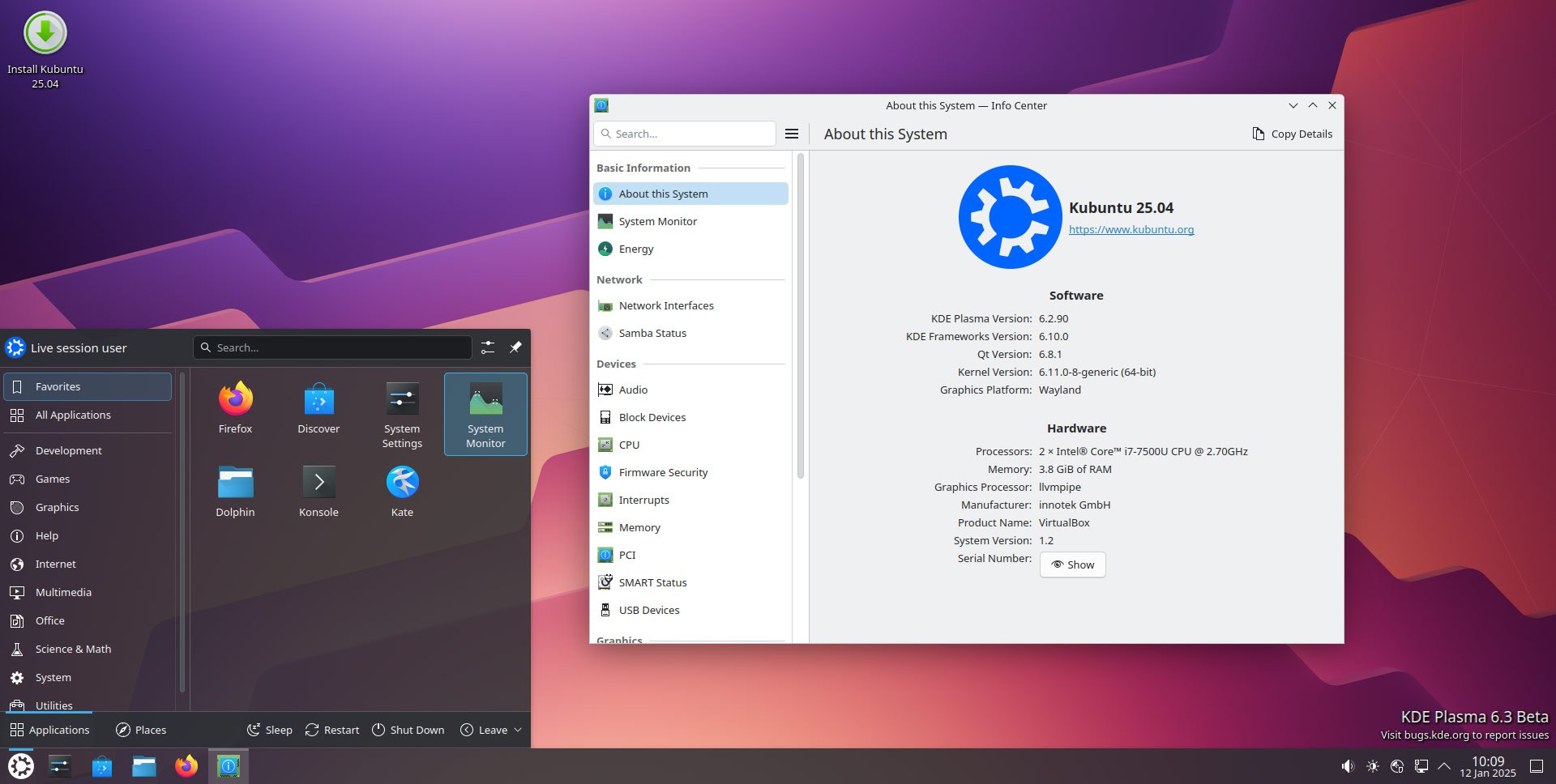Open Samba Status in the sidebar
This screenshot has width=1556, height=784.
click(690, 333)
